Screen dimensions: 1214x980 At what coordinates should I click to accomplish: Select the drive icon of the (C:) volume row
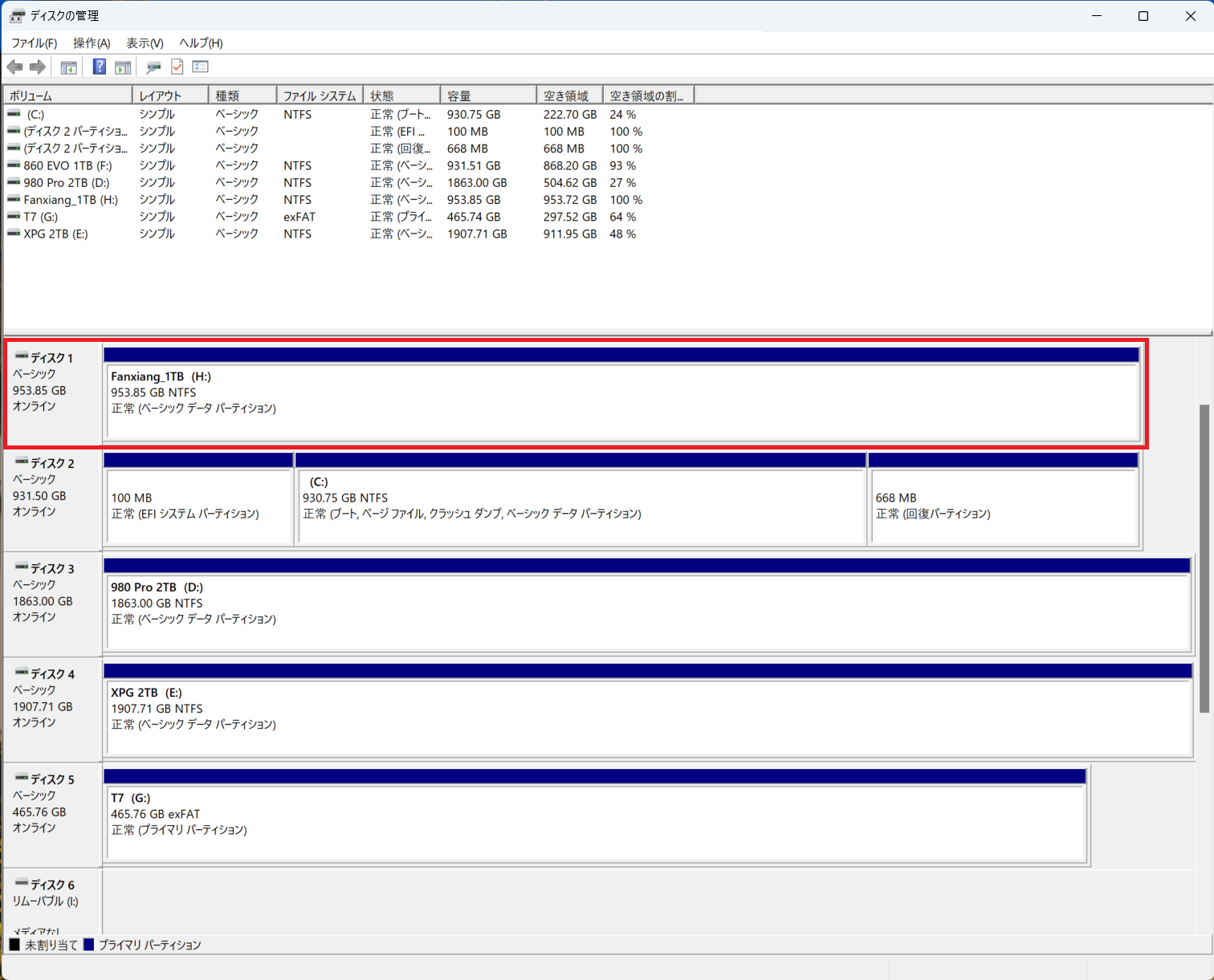click(14, 114)
